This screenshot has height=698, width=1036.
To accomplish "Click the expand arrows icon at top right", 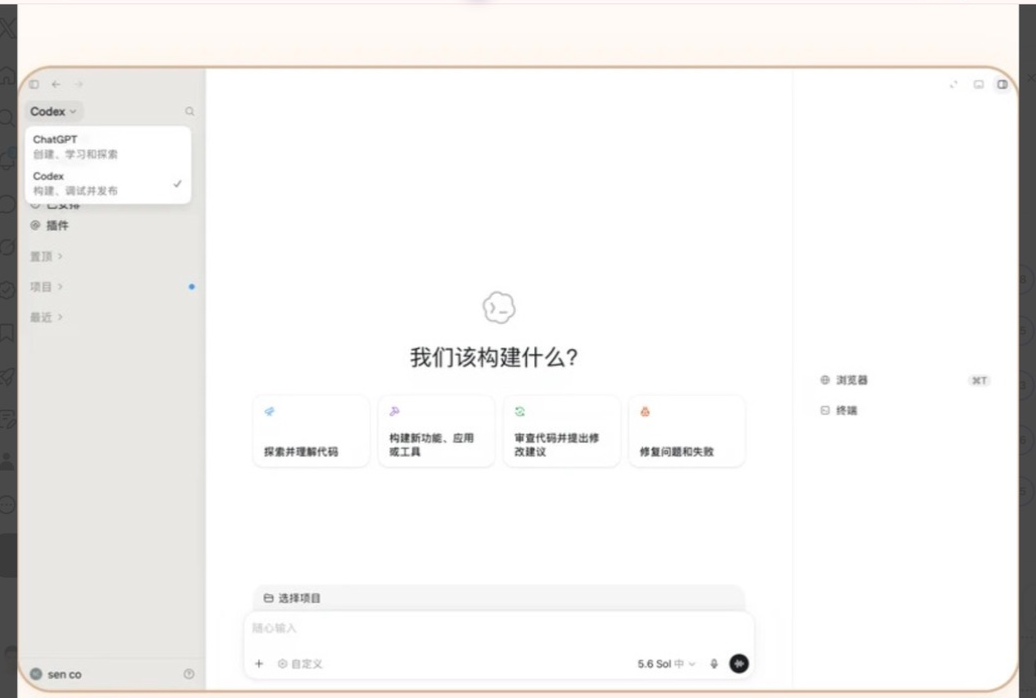I will click(x=953, y=85).
